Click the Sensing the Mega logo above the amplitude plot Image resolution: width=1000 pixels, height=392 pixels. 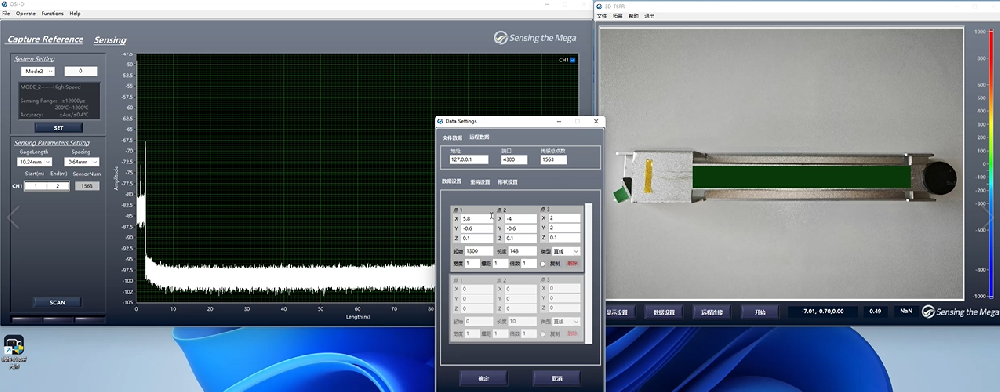click(x=534, y=38)
